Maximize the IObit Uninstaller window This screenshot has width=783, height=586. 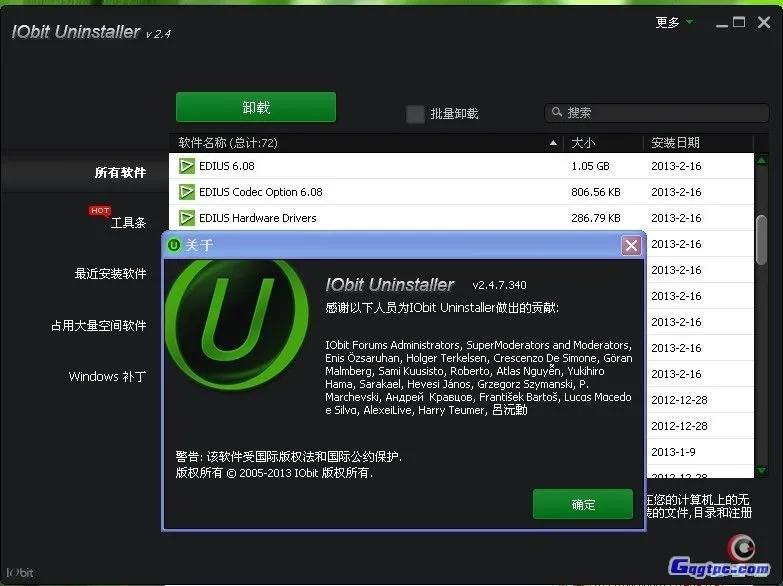(739, 22)
